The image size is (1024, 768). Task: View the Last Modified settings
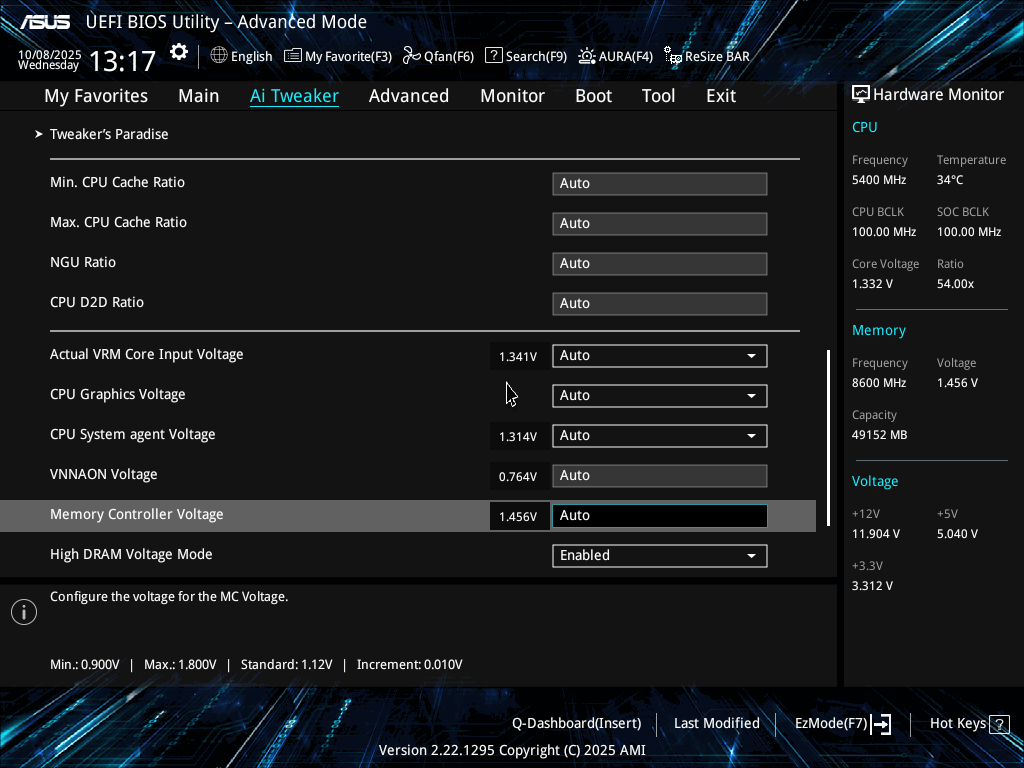click(x=716, y=723)
